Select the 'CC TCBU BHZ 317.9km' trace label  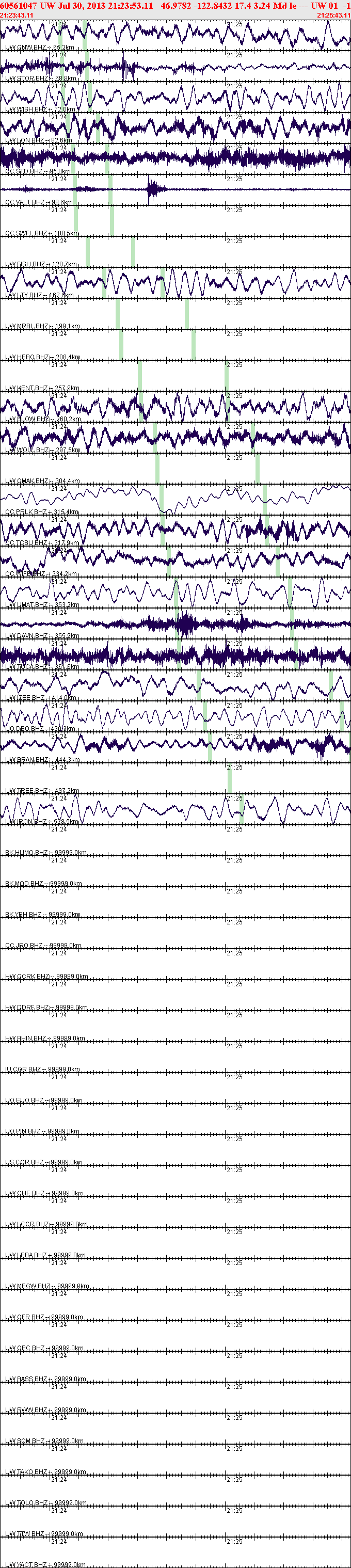click(x=42, y=543)
